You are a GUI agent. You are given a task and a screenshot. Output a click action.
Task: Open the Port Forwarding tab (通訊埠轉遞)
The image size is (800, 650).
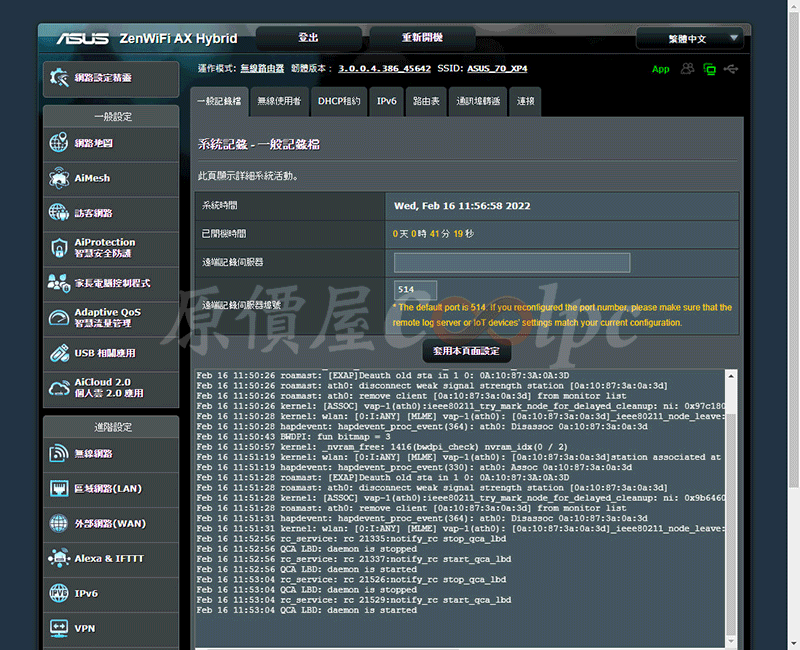point(478,101)
